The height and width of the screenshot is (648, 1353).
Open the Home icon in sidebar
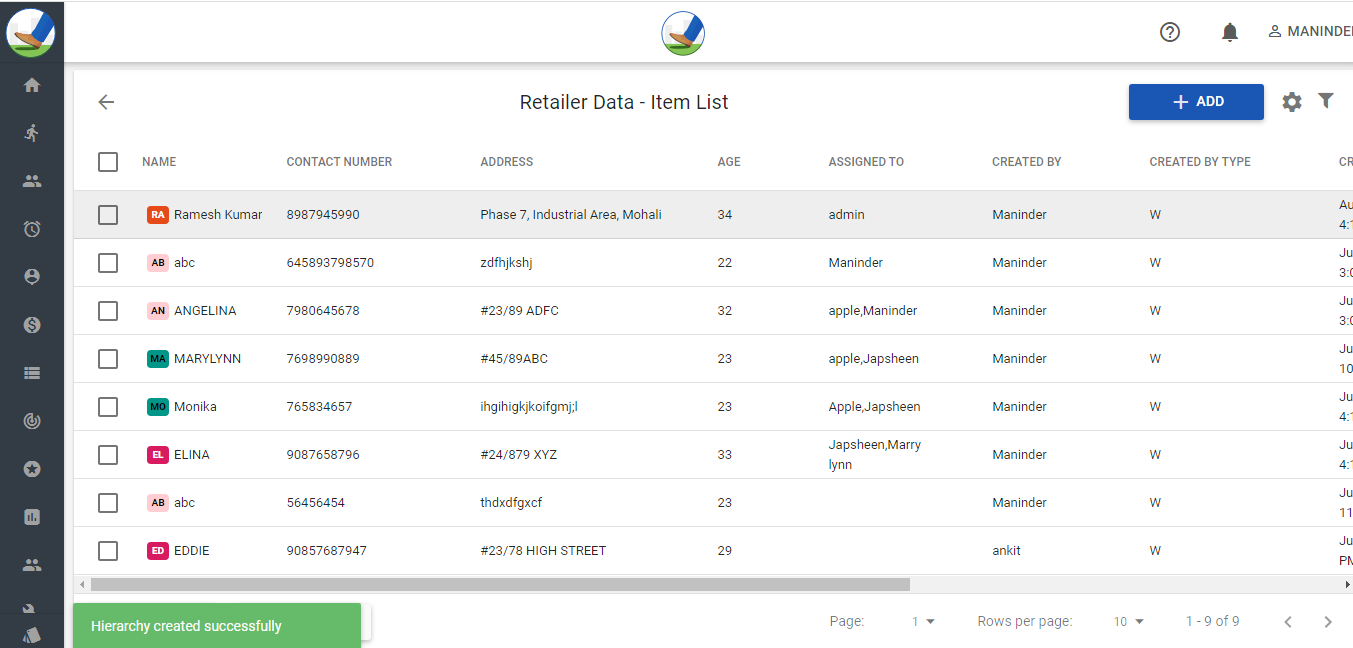(32, 85)
